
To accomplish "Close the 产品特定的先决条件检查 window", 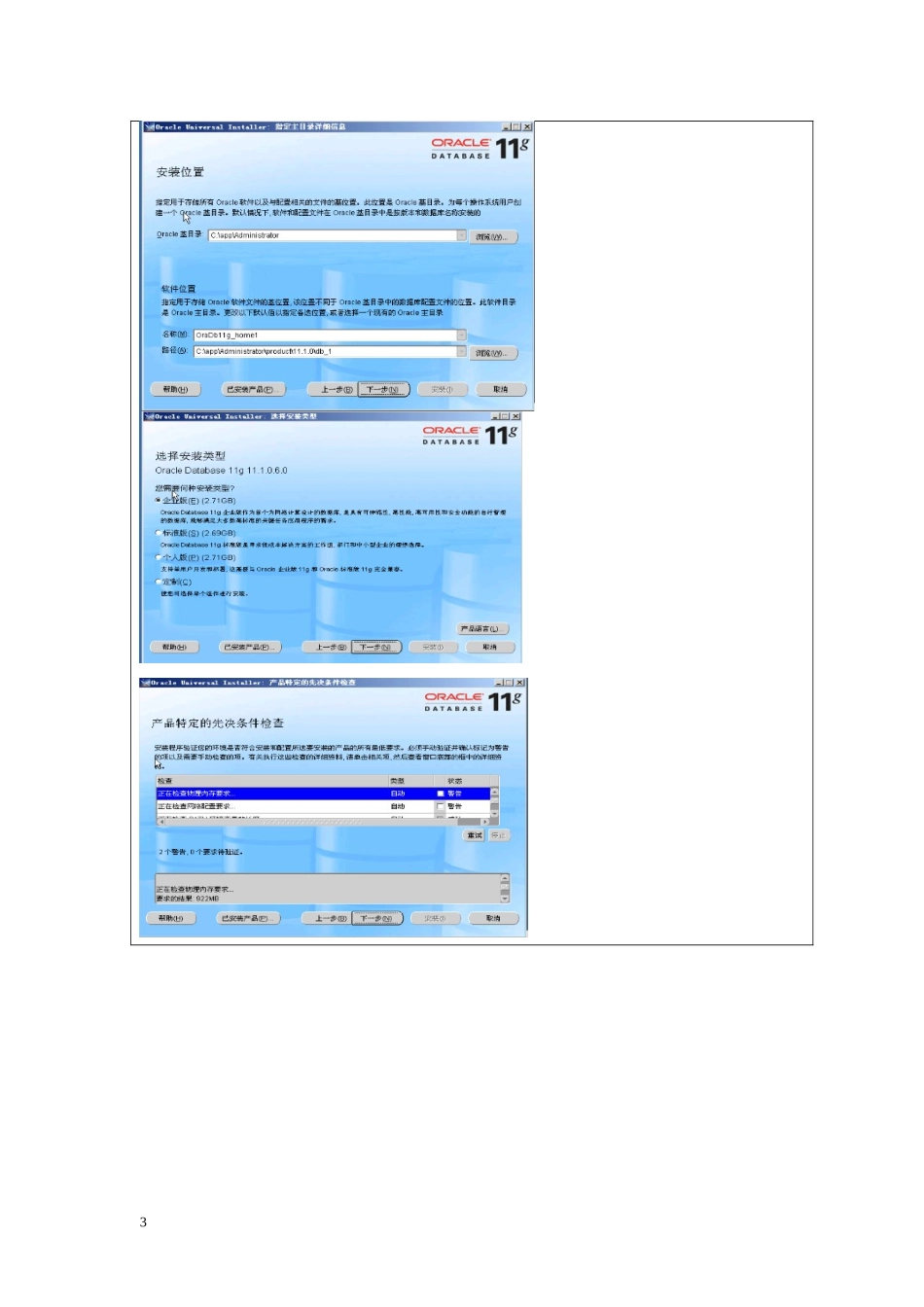I will coord(520,683).
